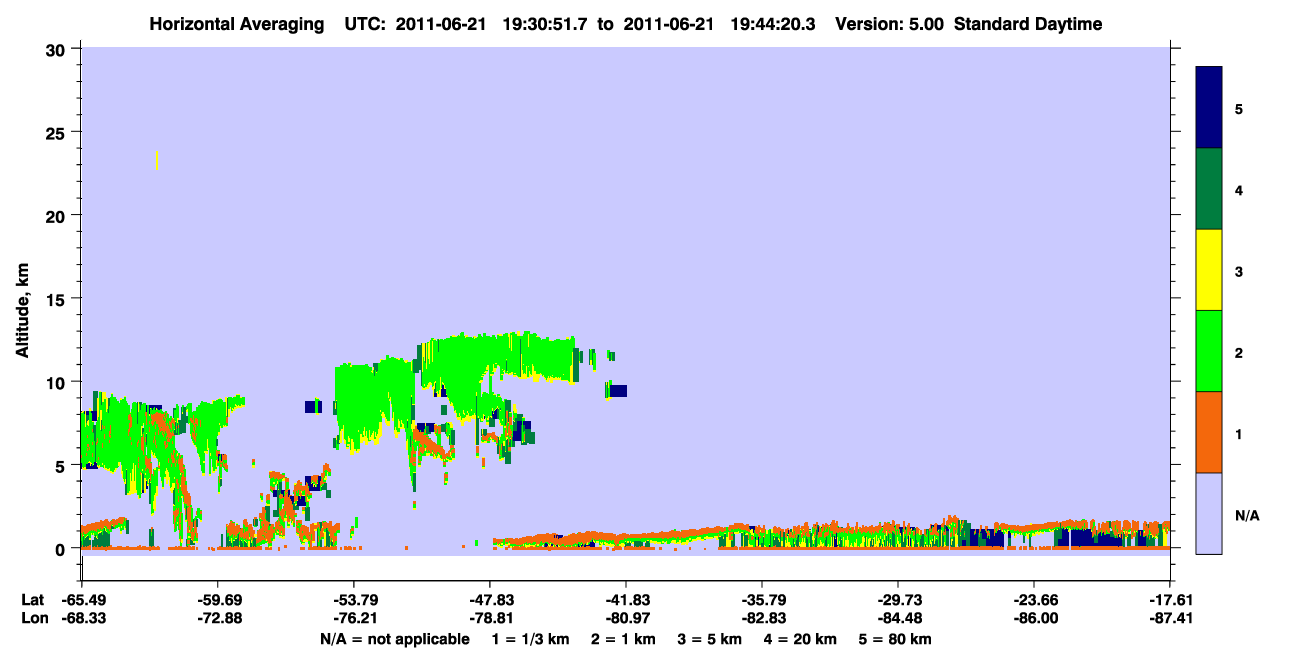The image size is (1300, 667).
Task: Click '3 = 5 km' legend text
Action: coord(709,639)
